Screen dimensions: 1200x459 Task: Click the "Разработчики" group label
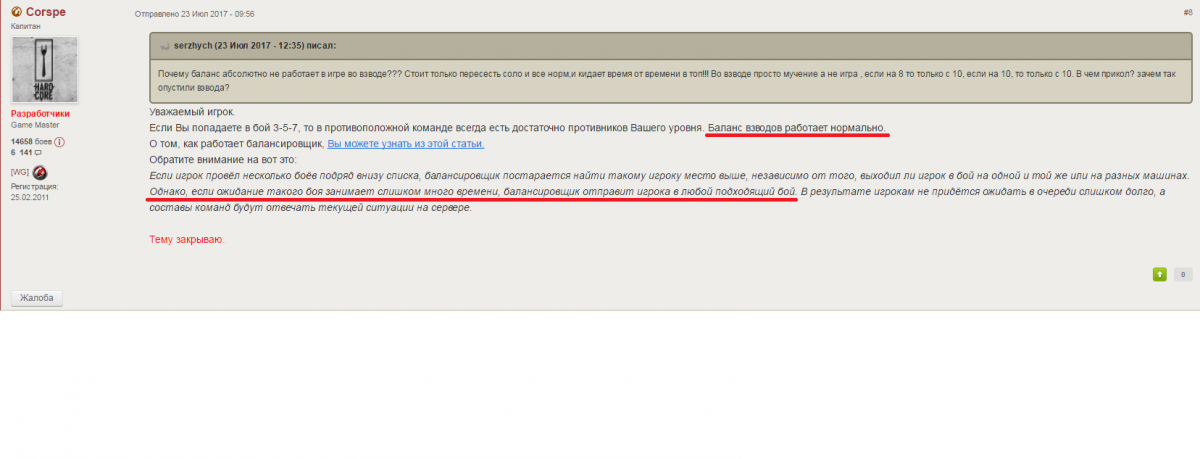click(x=40, y=114)
